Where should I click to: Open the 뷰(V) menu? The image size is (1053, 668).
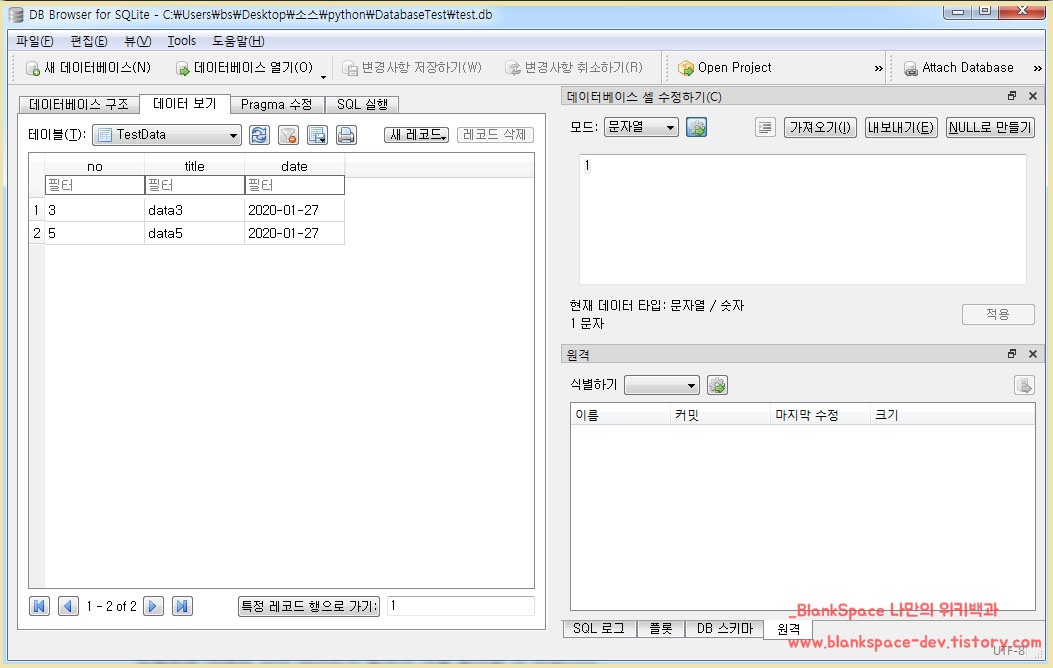point(138,41)
